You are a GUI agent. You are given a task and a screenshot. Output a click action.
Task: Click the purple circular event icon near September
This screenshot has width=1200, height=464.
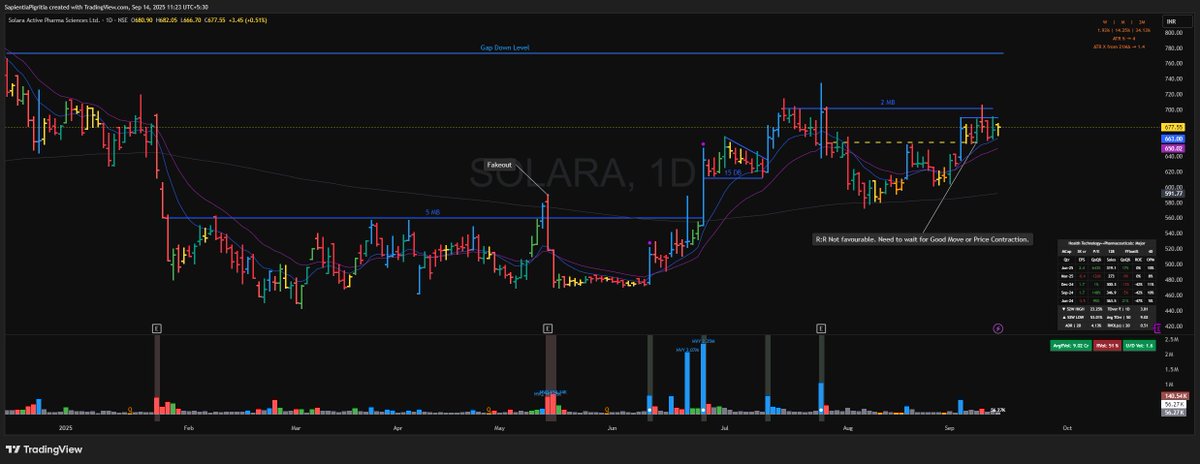(998, 327)
